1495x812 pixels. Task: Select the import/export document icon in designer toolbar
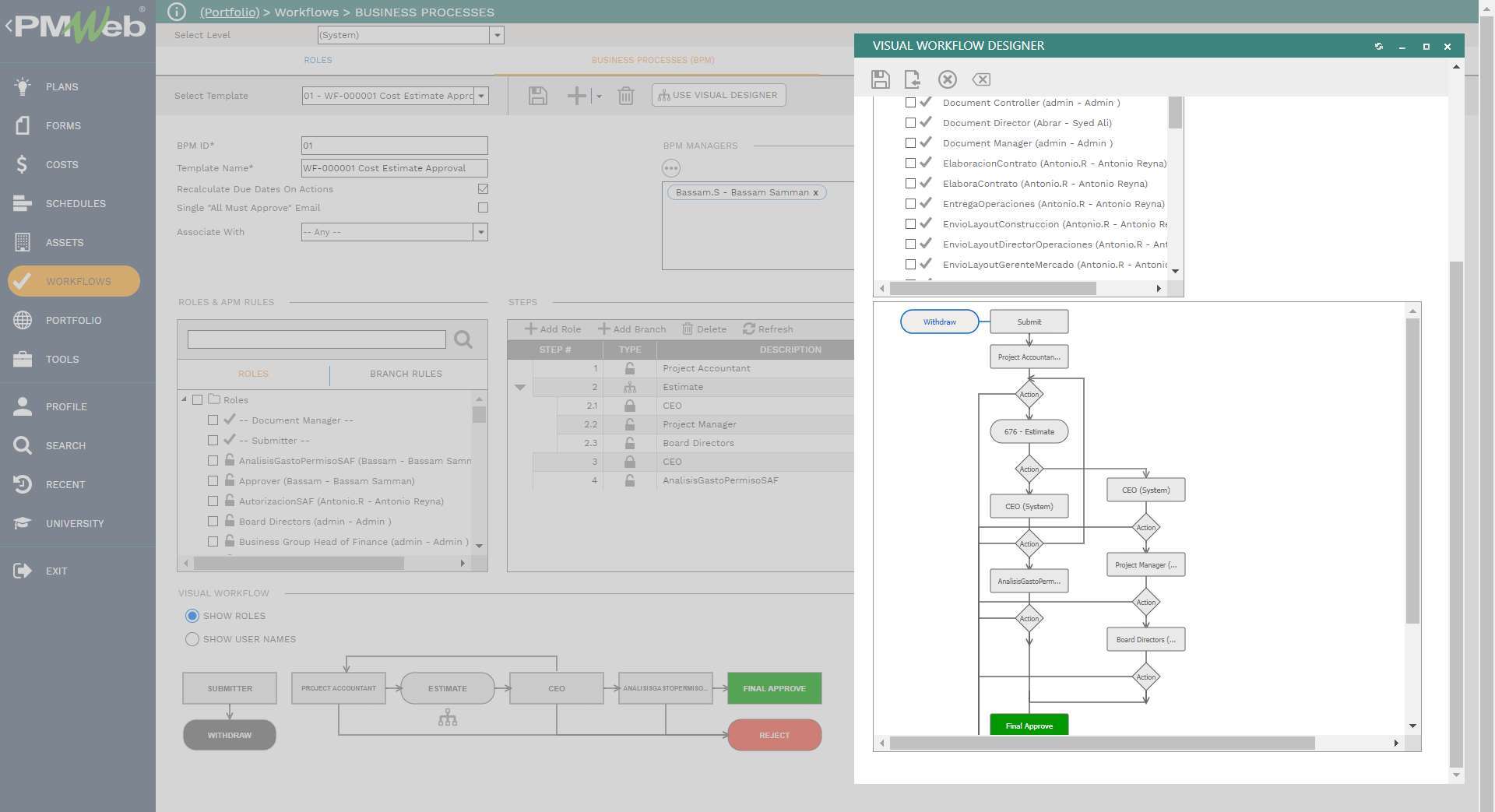click(913, 79)
